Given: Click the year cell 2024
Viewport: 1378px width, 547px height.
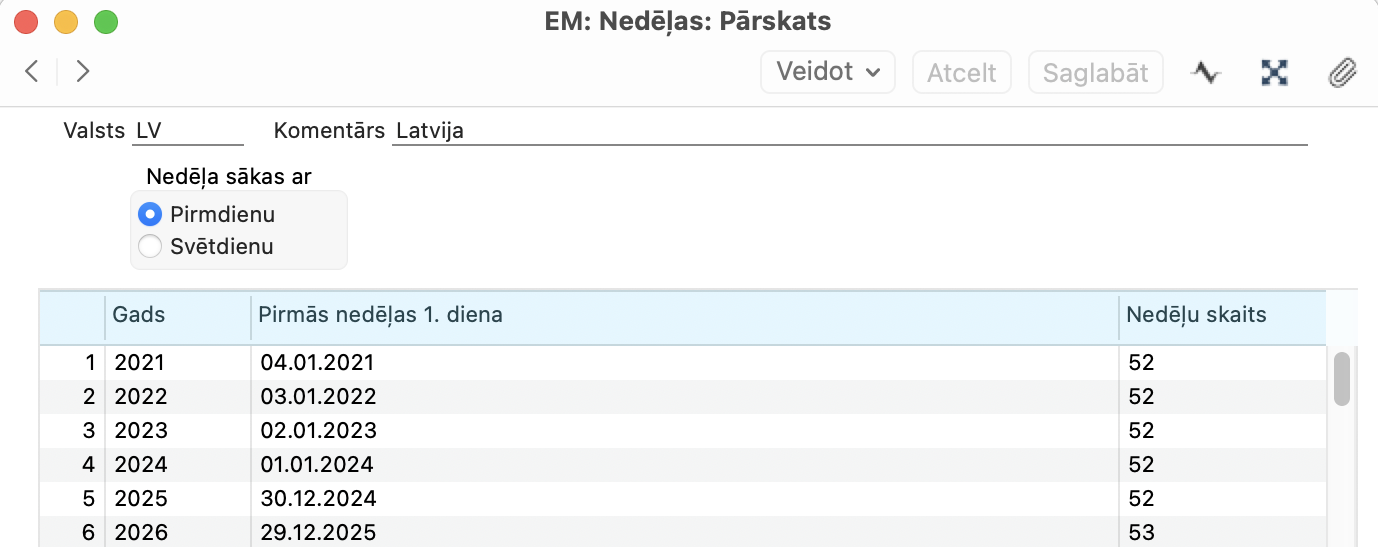Looking at the screenshot, I should pyautogui.click(x=178, y=465).
